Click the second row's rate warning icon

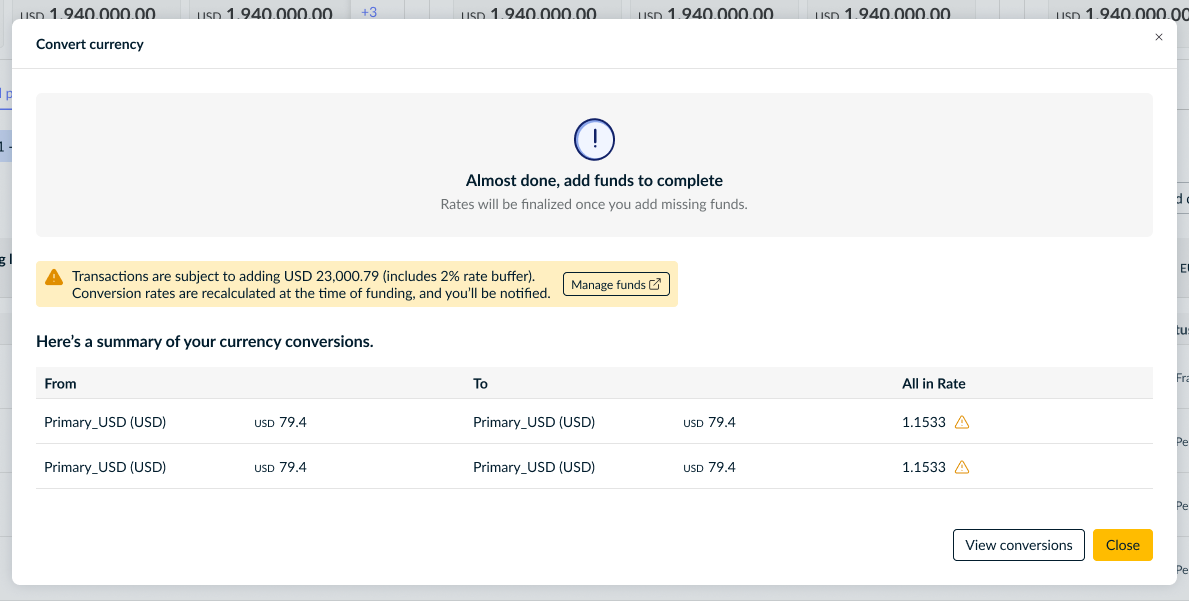(962, 467)
